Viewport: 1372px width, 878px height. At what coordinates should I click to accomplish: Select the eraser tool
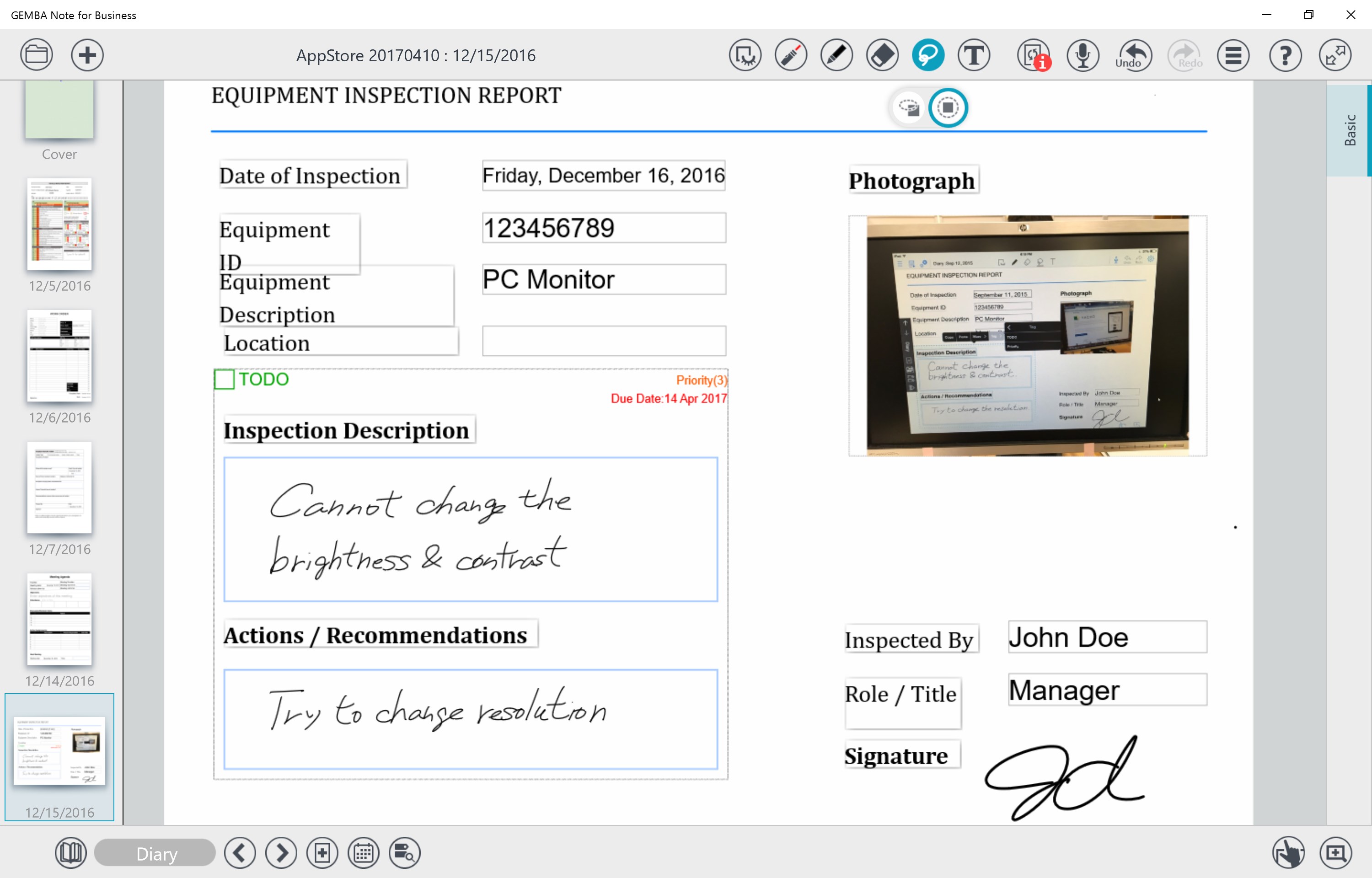coord(882,55)
